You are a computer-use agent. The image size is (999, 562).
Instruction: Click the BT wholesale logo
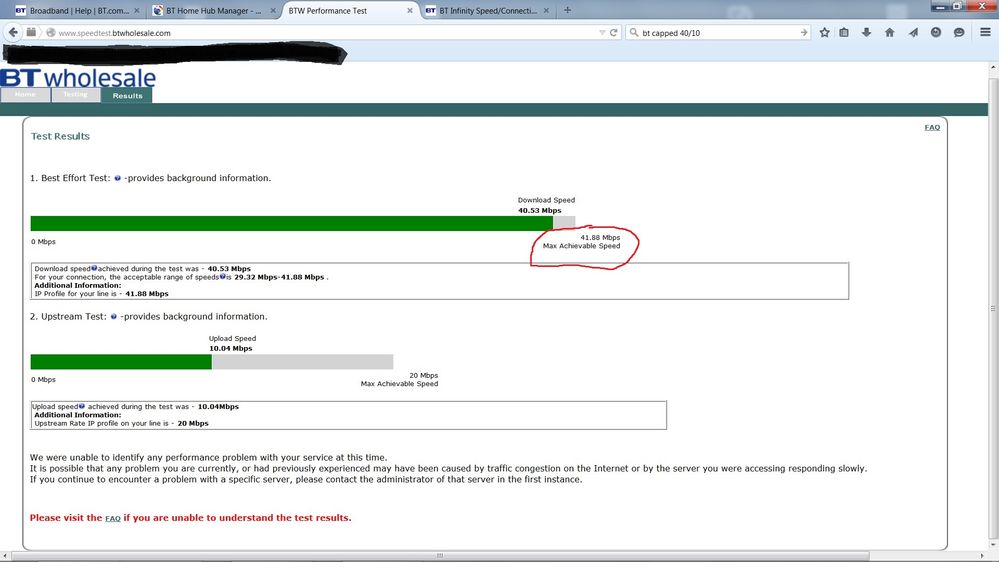point(78,78)
